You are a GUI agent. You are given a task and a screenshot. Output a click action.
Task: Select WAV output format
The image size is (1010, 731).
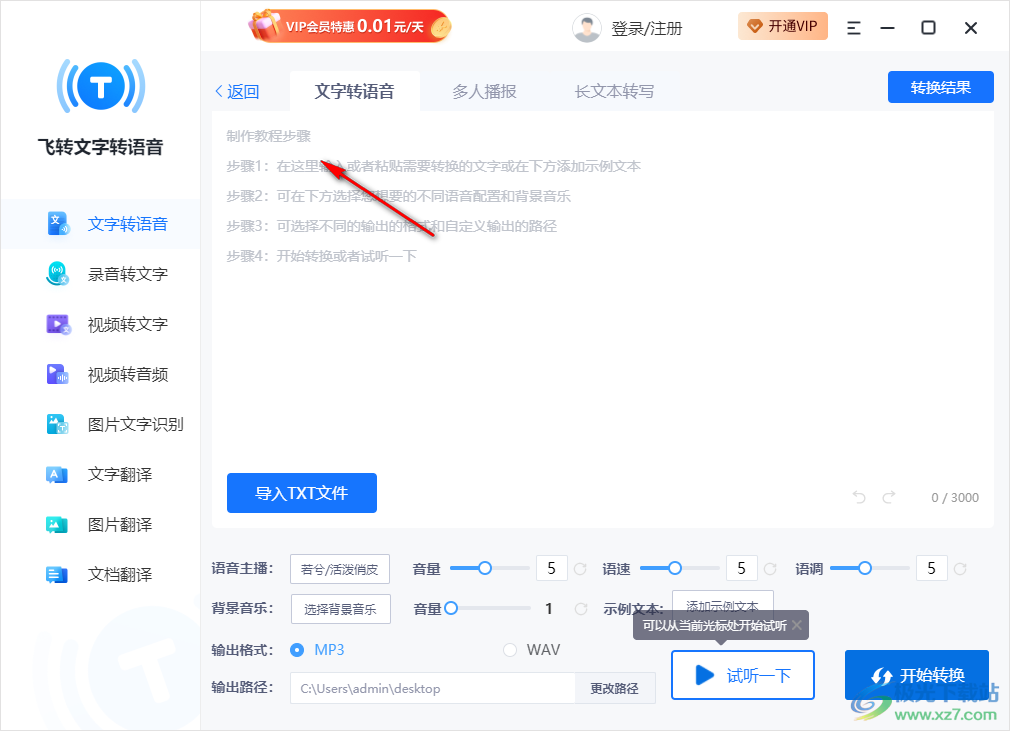[510, 650]
